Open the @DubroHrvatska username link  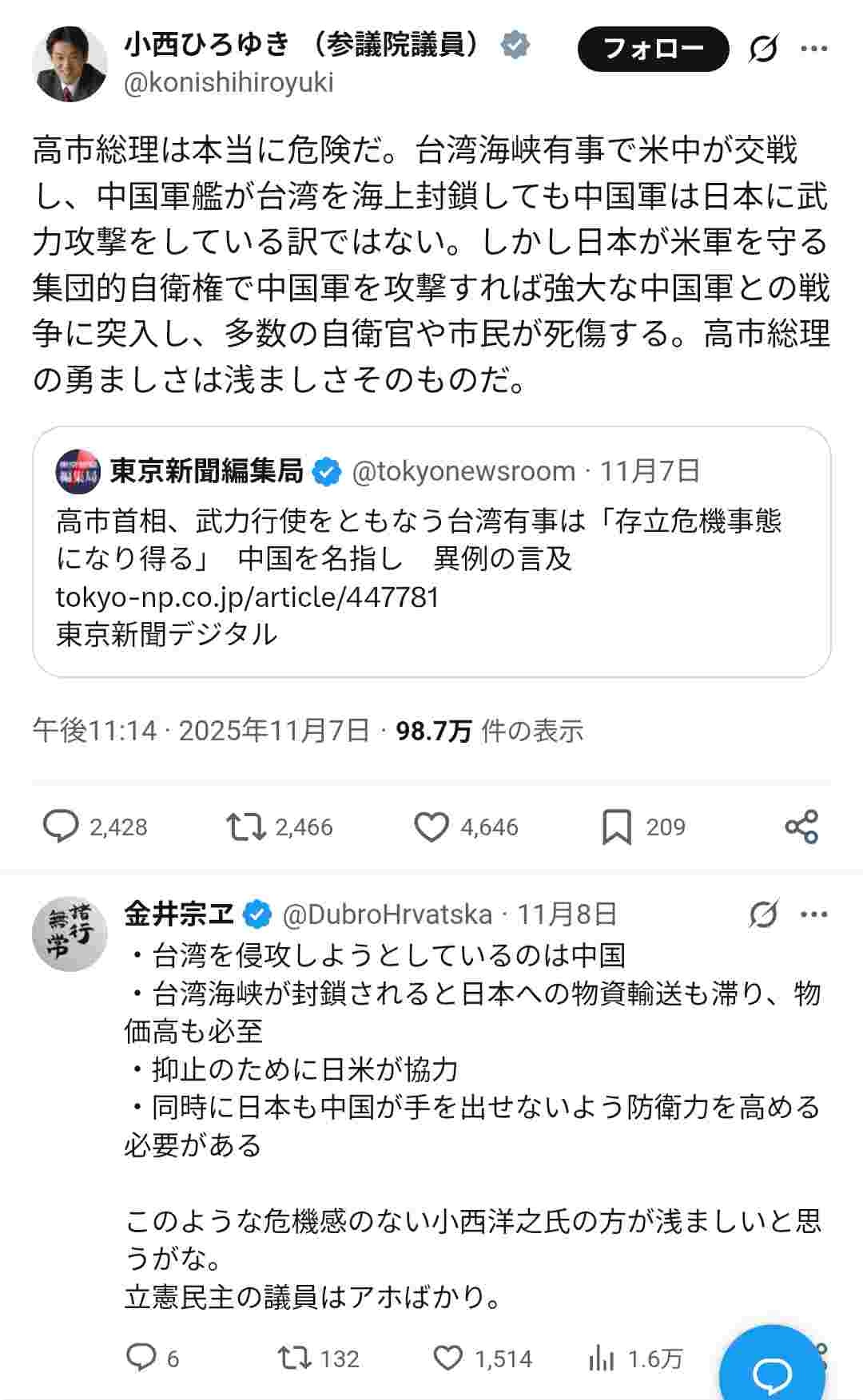(x=388, y=914)
